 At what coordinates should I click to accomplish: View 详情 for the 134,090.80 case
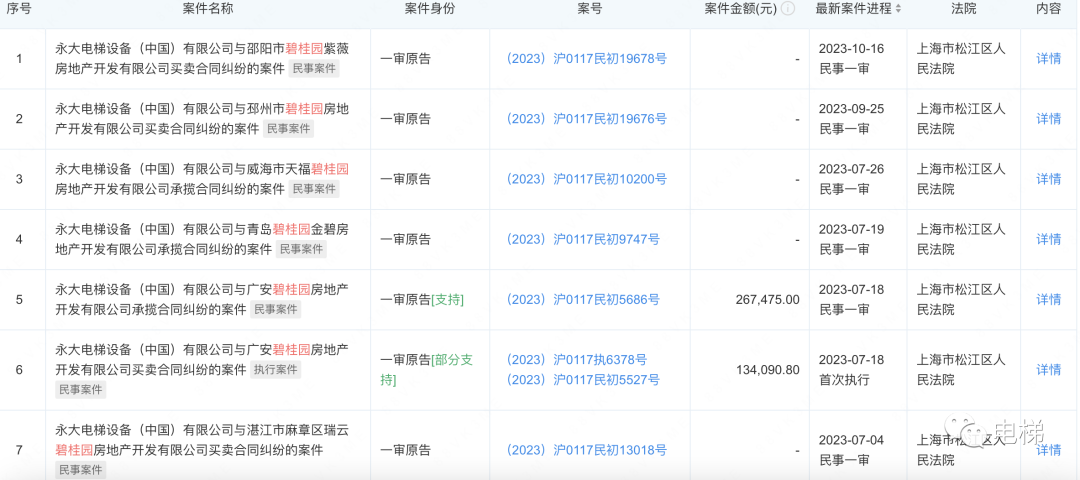[1048, 370]
